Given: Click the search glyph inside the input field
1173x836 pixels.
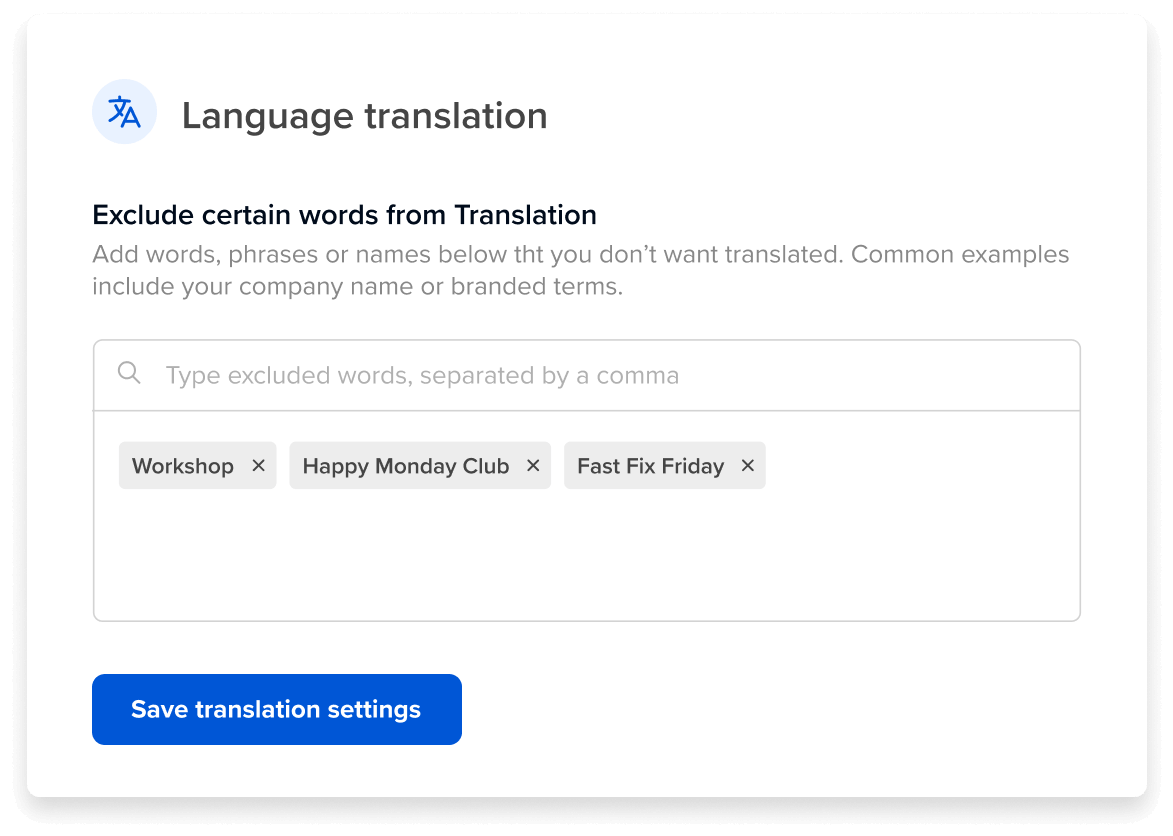Looking at the screenshot, I should [129, 372].
